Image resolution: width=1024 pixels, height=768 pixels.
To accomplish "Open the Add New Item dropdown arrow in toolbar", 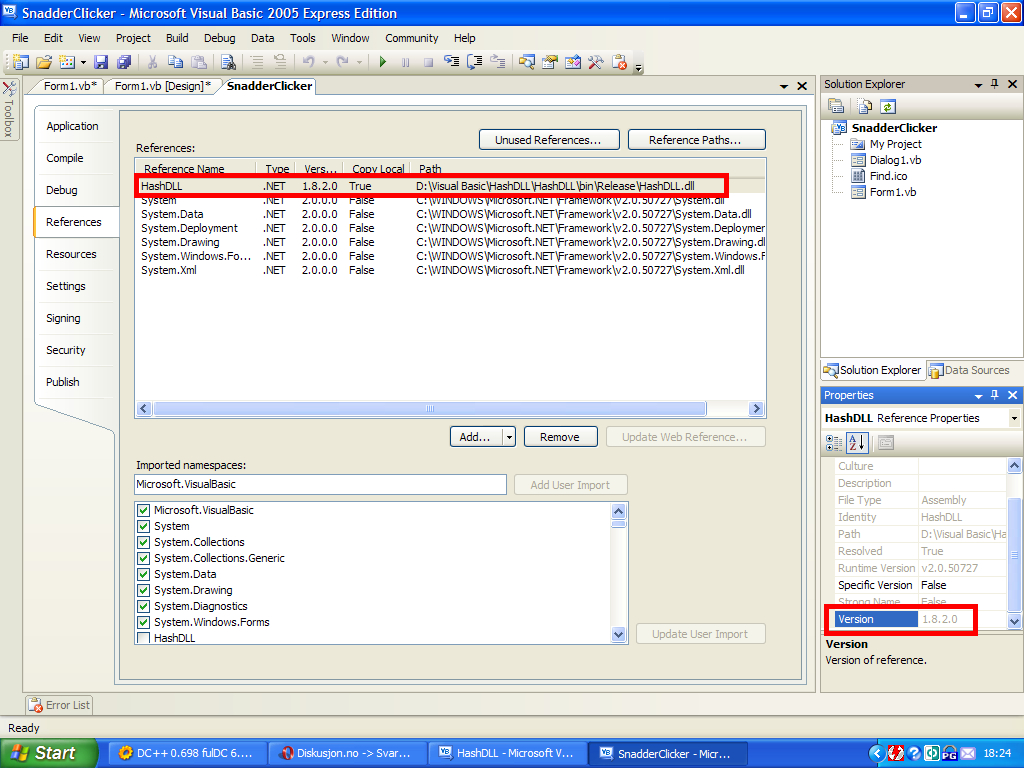I will coord(84,63).
